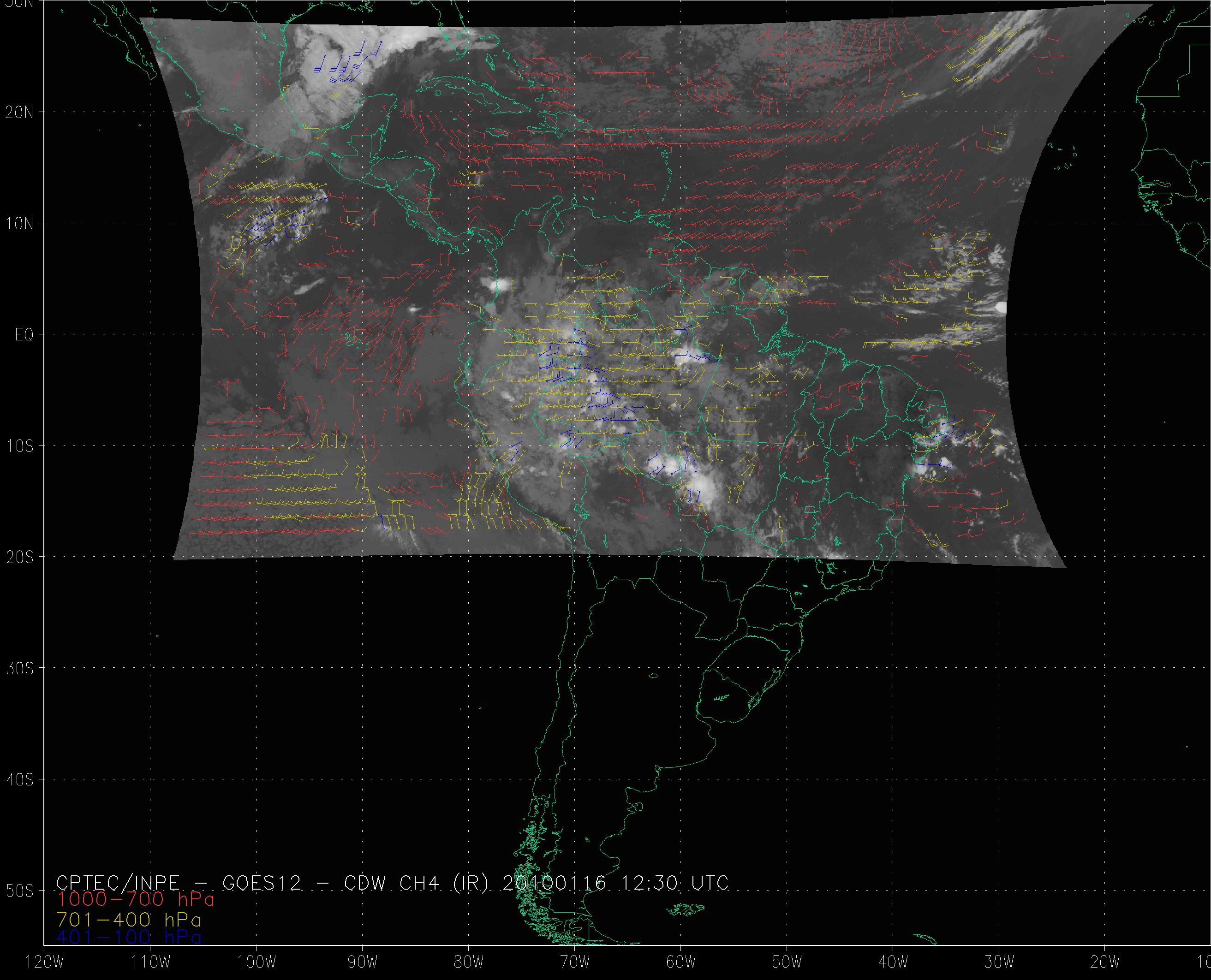Click the 100W longitude axis label
The width and height of the screenshot is (1211, 980).
[257, 962]
